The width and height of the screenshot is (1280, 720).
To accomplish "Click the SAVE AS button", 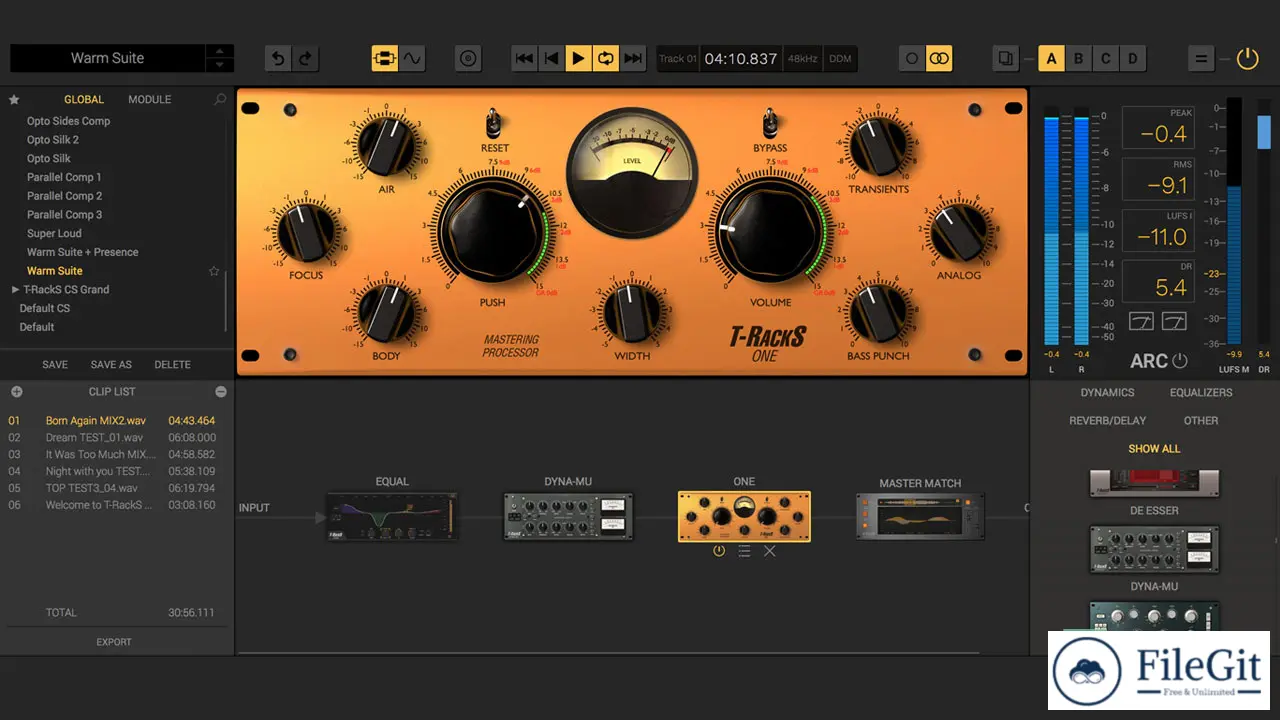I will coord(111,365).
